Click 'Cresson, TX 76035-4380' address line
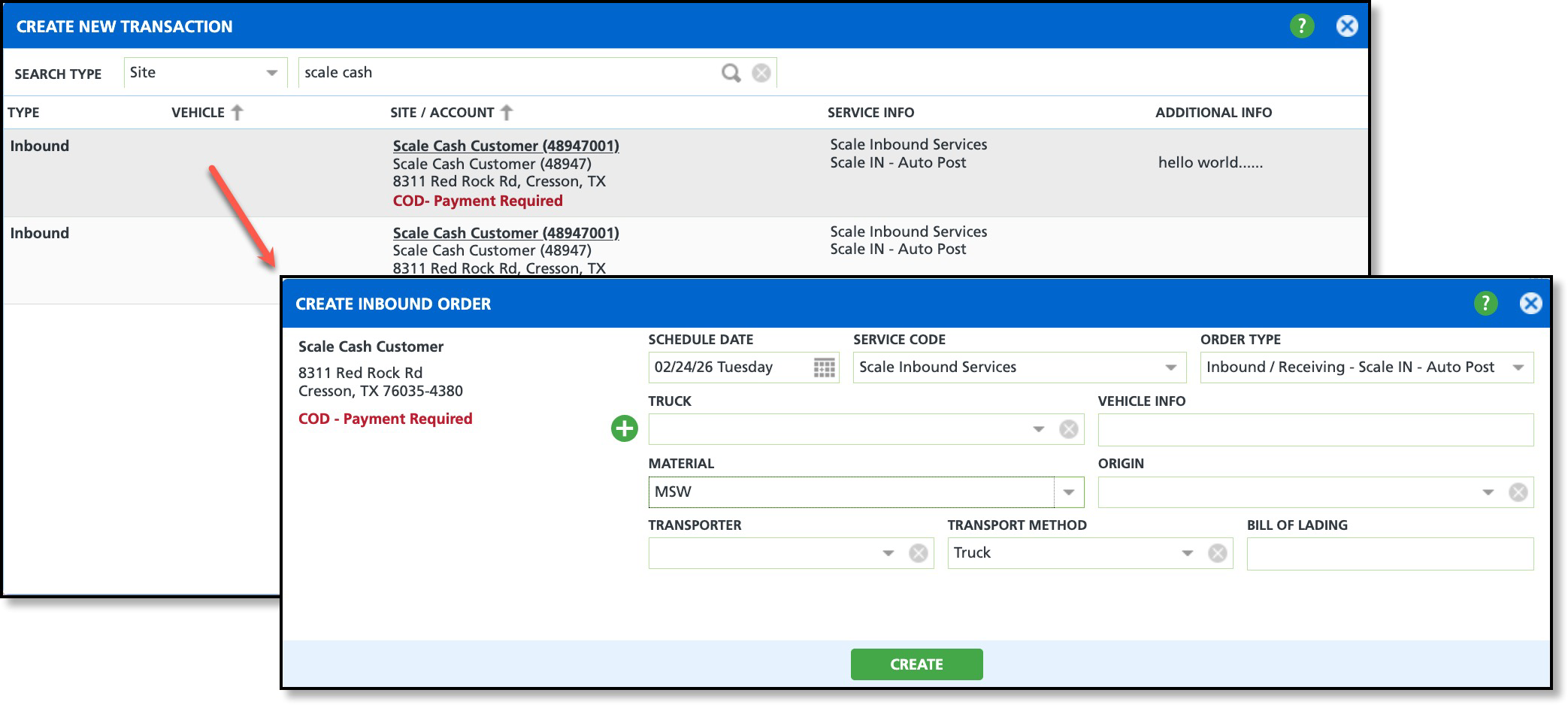1568x705 pixels. pos(380,391)
